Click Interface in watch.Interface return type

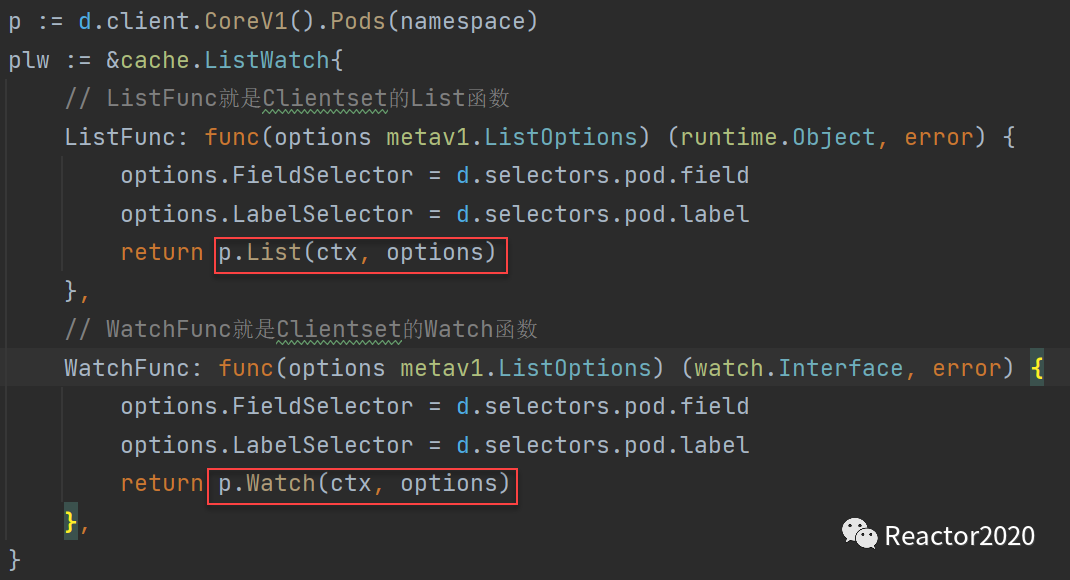[x=841, y=368]
